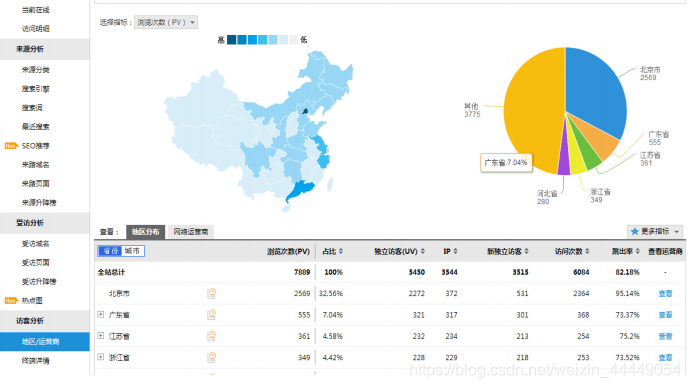Open the 搜索词 sidebar link
The height and width of the screenshot is (388, 690).
coord(32,108)
